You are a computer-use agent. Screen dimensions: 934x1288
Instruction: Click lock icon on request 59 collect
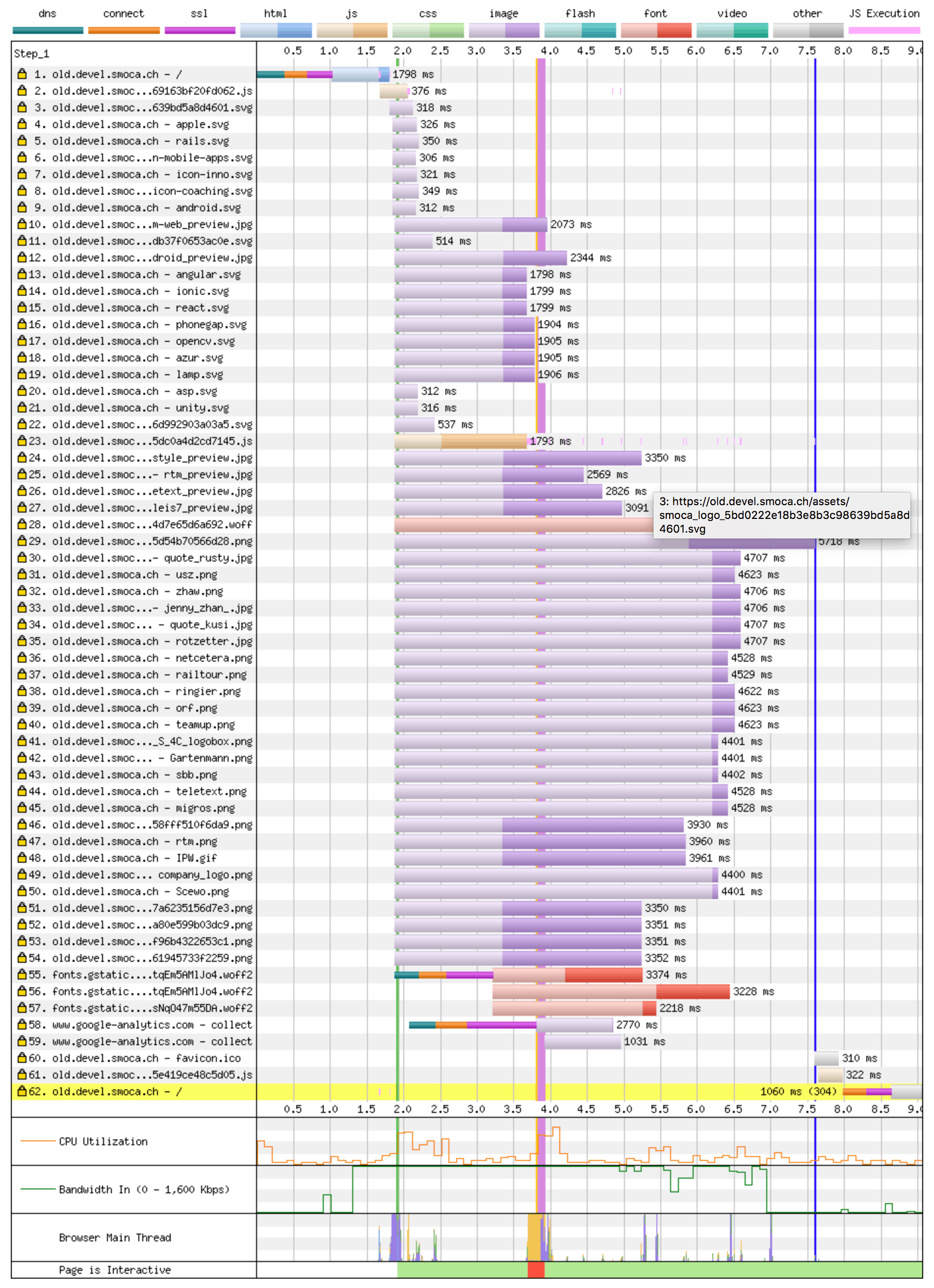pyautogui.click(x=22, y=1041)
